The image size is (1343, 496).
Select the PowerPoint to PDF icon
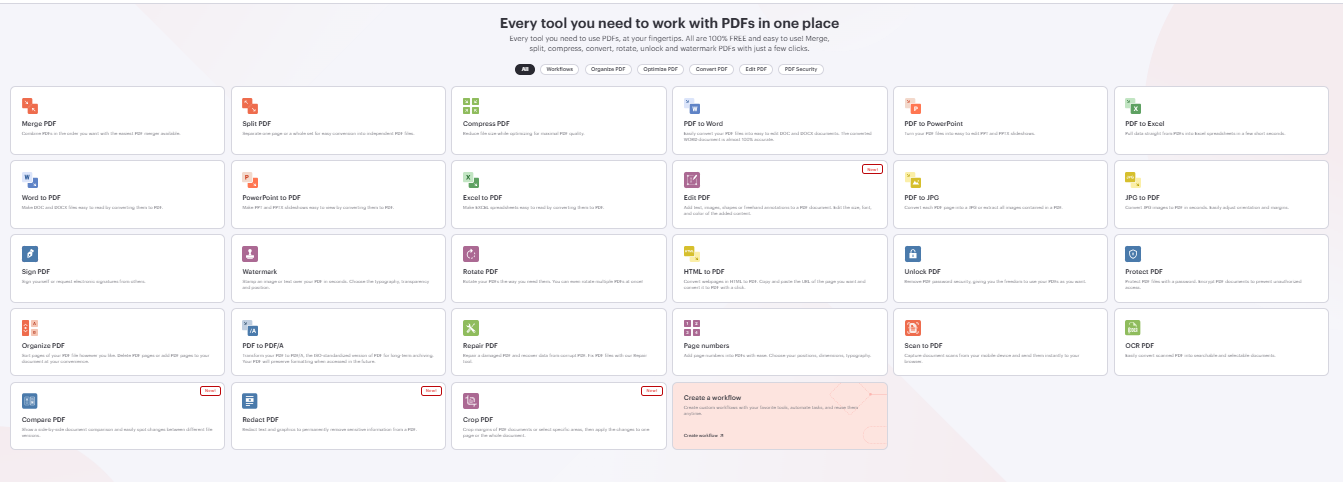pos(250,180)
